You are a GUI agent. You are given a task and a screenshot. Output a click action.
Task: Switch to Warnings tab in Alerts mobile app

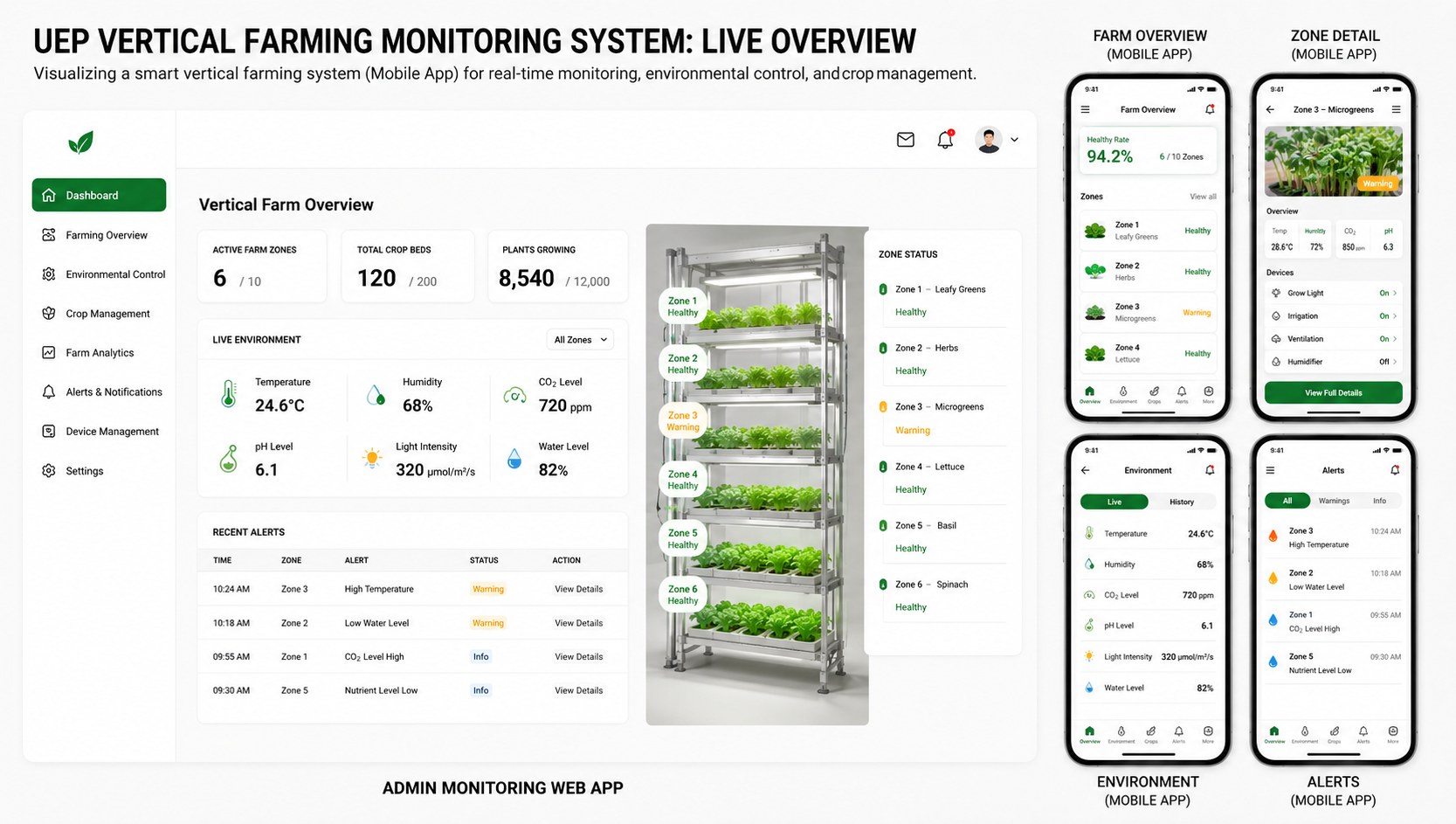click(1334, 502)
